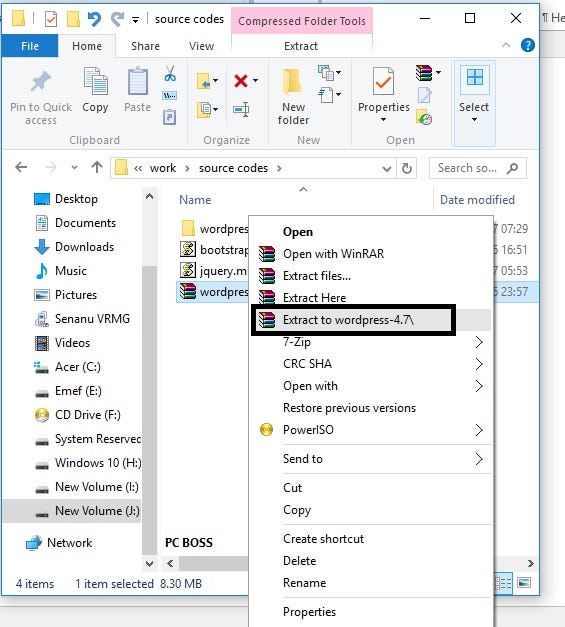Open the Extract tab
565x627 pixels.
coord(301,46)
